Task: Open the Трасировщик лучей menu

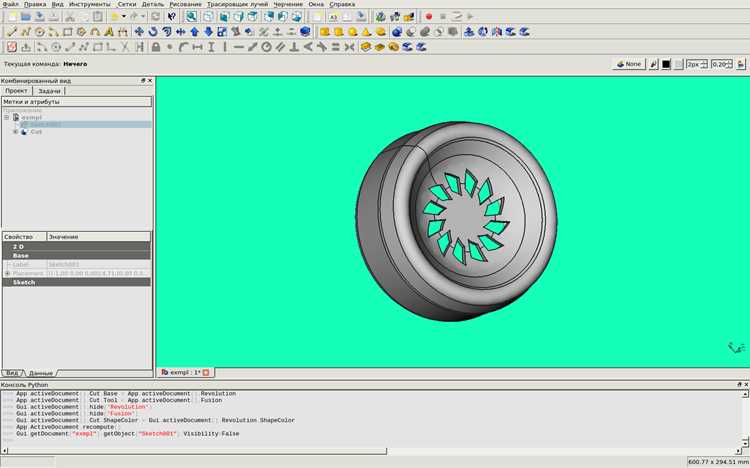Action: tap(237, 4)
